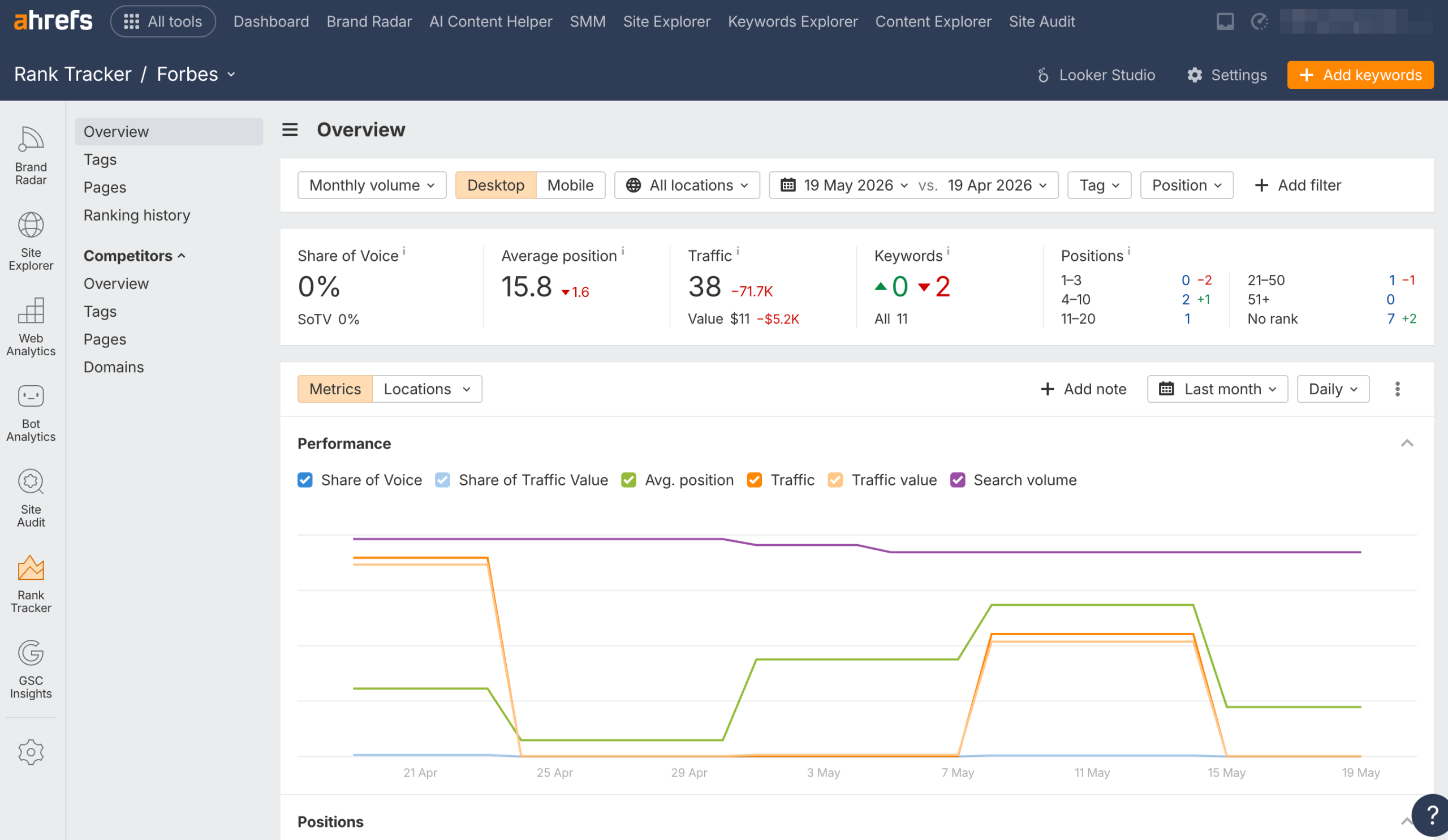Open SMM in top navigation
This screenshot has height=840, width=1448.
tap(588, 21)
